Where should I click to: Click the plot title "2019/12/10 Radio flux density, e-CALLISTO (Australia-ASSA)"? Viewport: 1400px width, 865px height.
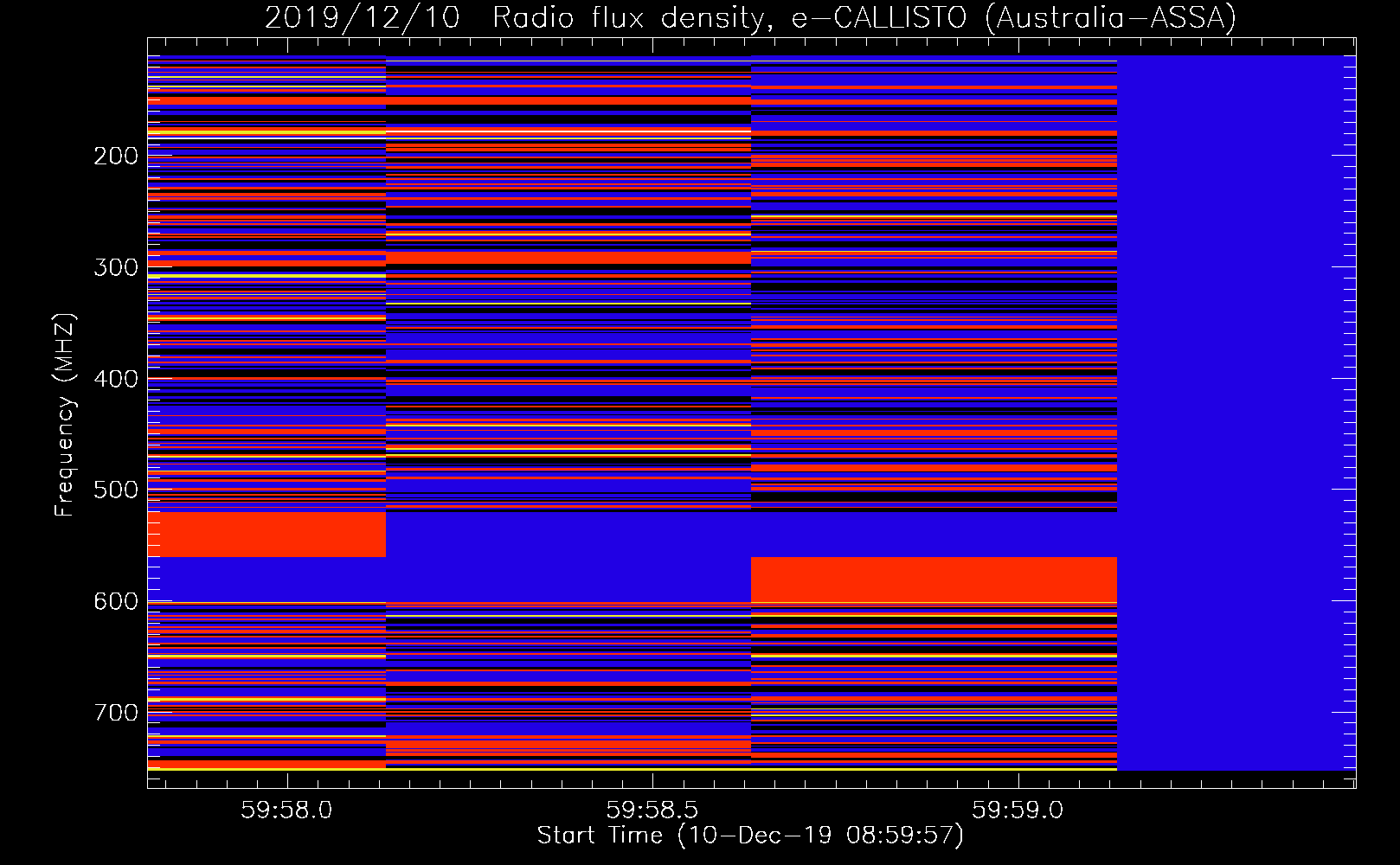[x=750, y=17]
